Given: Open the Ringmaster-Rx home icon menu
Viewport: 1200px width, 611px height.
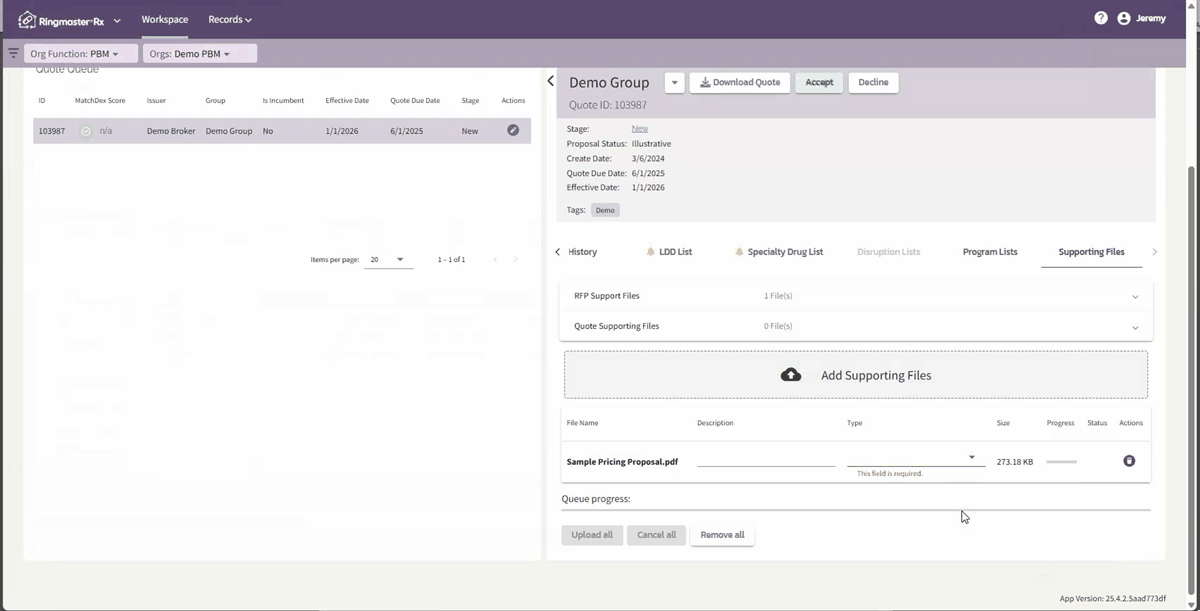Looking at the screenshot, I should click(27, 18).
